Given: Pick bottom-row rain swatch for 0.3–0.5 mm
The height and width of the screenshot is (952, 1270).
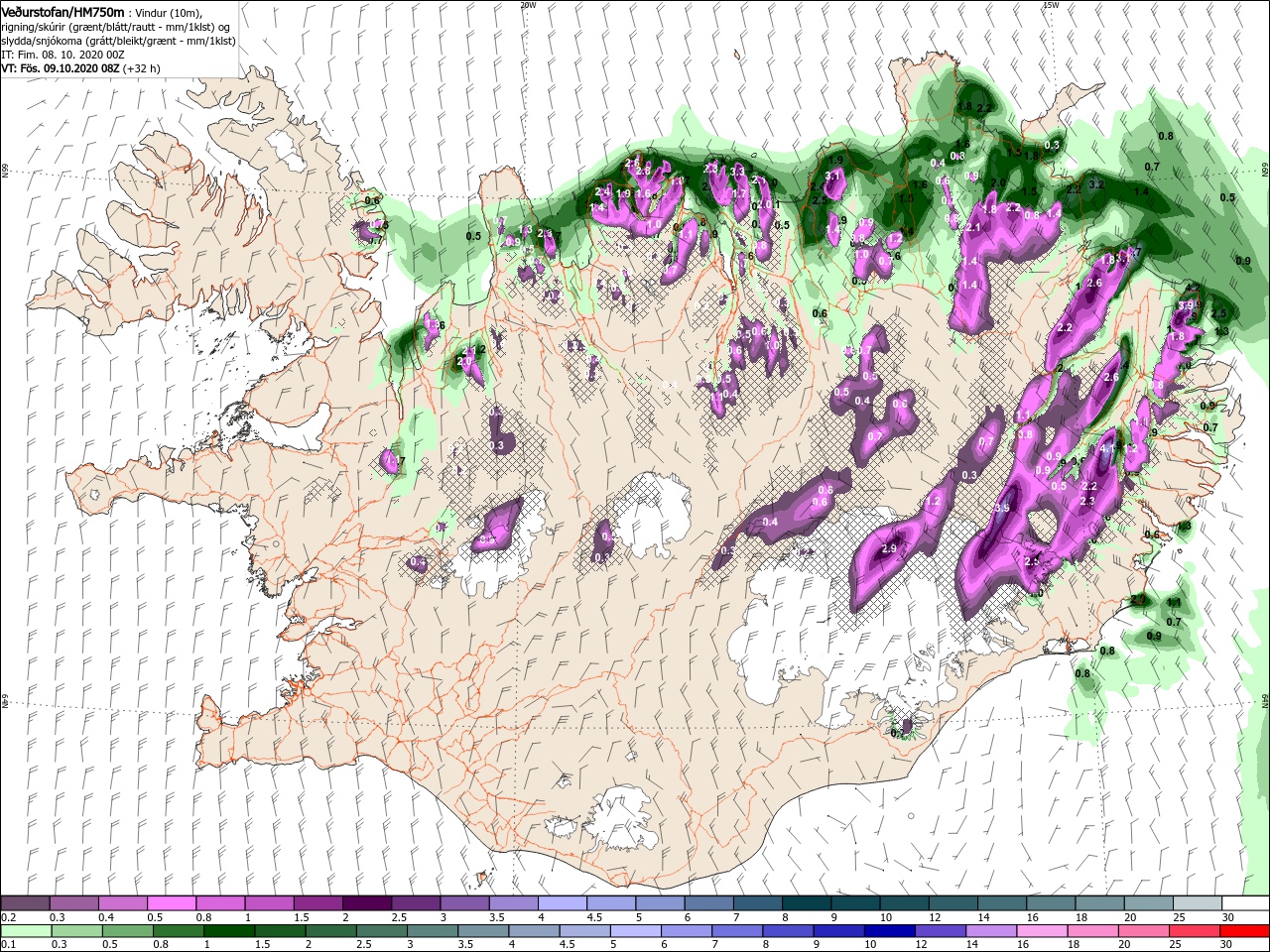Looking at the screenshot, I should pos(76,931).
